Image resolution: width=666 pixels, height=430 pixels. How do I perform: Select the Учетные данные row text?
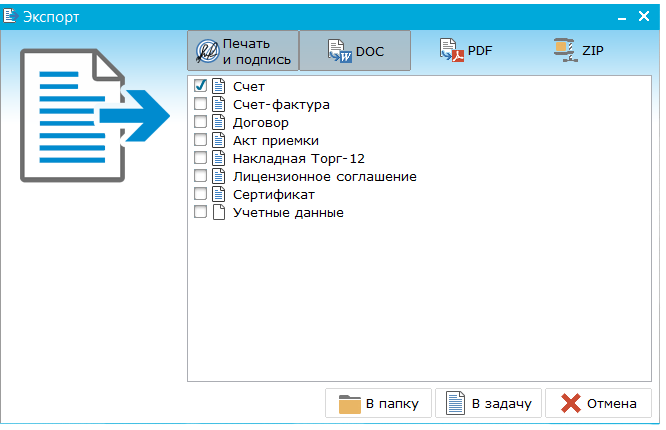(288, 213)
